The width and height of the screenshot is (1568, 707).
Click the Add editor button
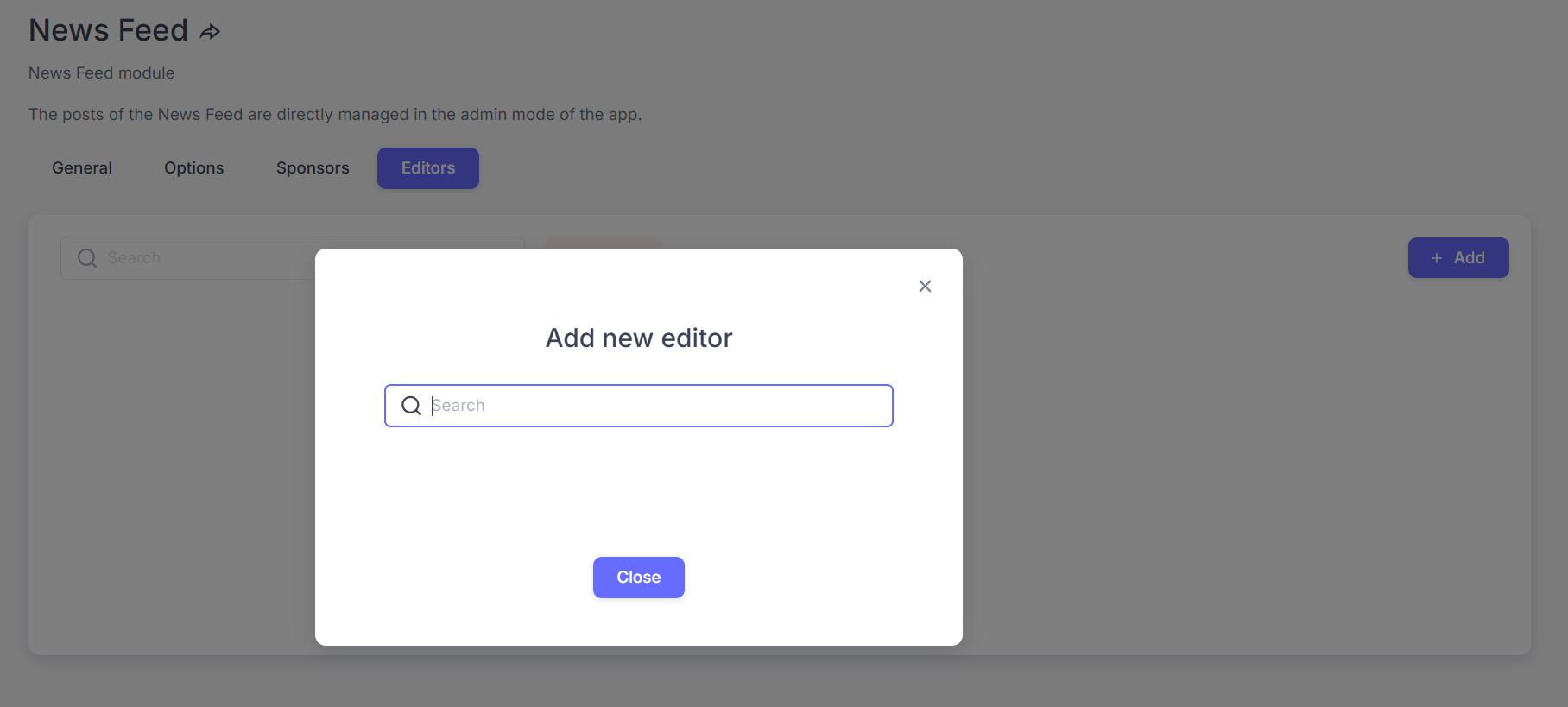(1458, 257)
